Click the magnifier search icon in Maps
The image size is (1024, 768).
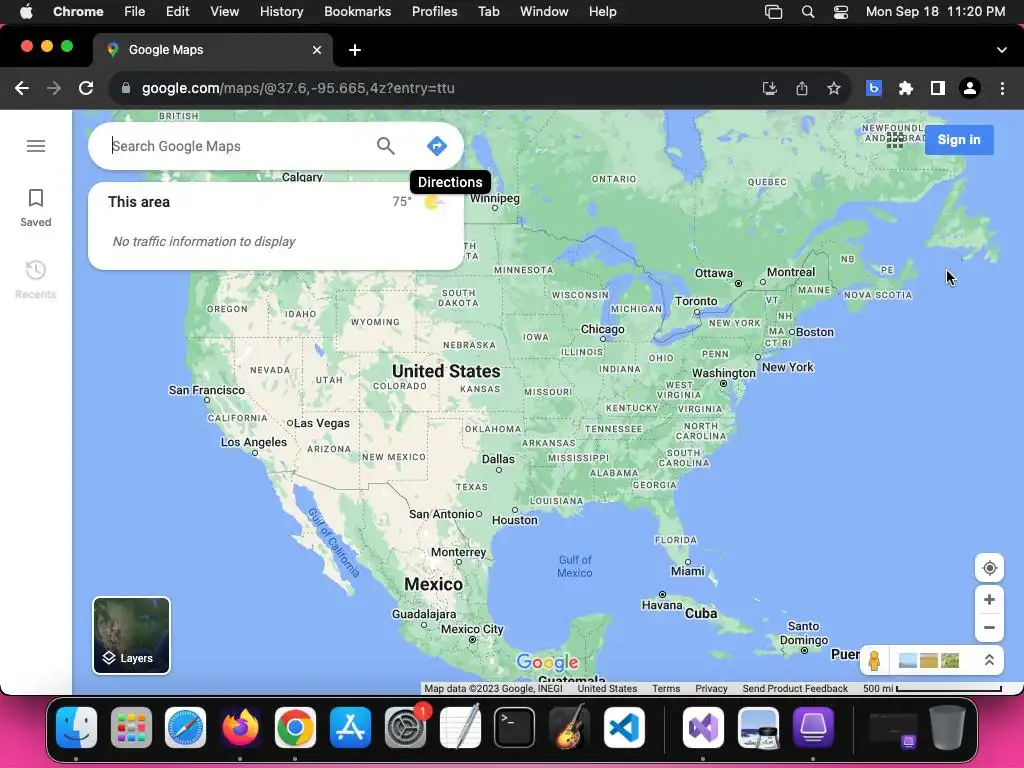pyautogui.click(x=386, y=146)
